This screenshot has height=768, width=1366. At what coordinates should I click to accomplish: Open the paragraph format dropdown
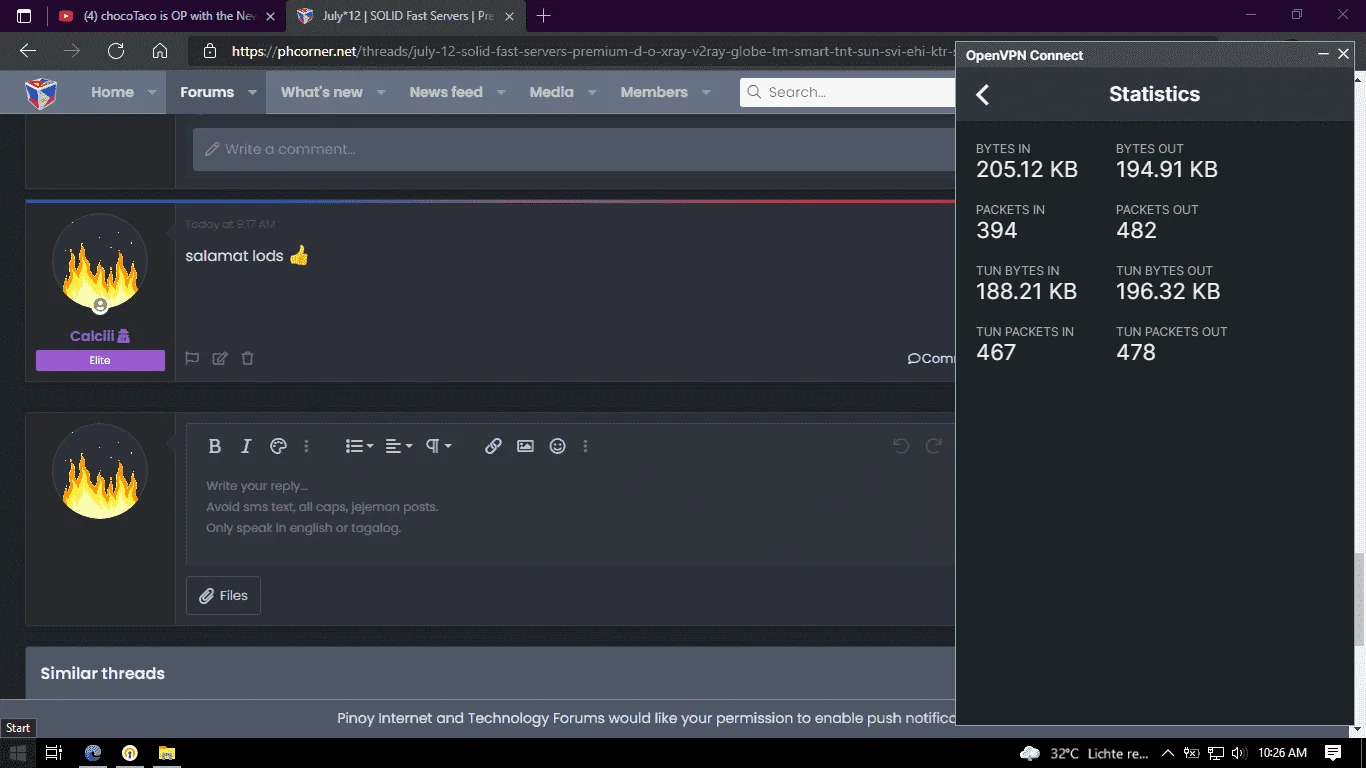(438, 446)
